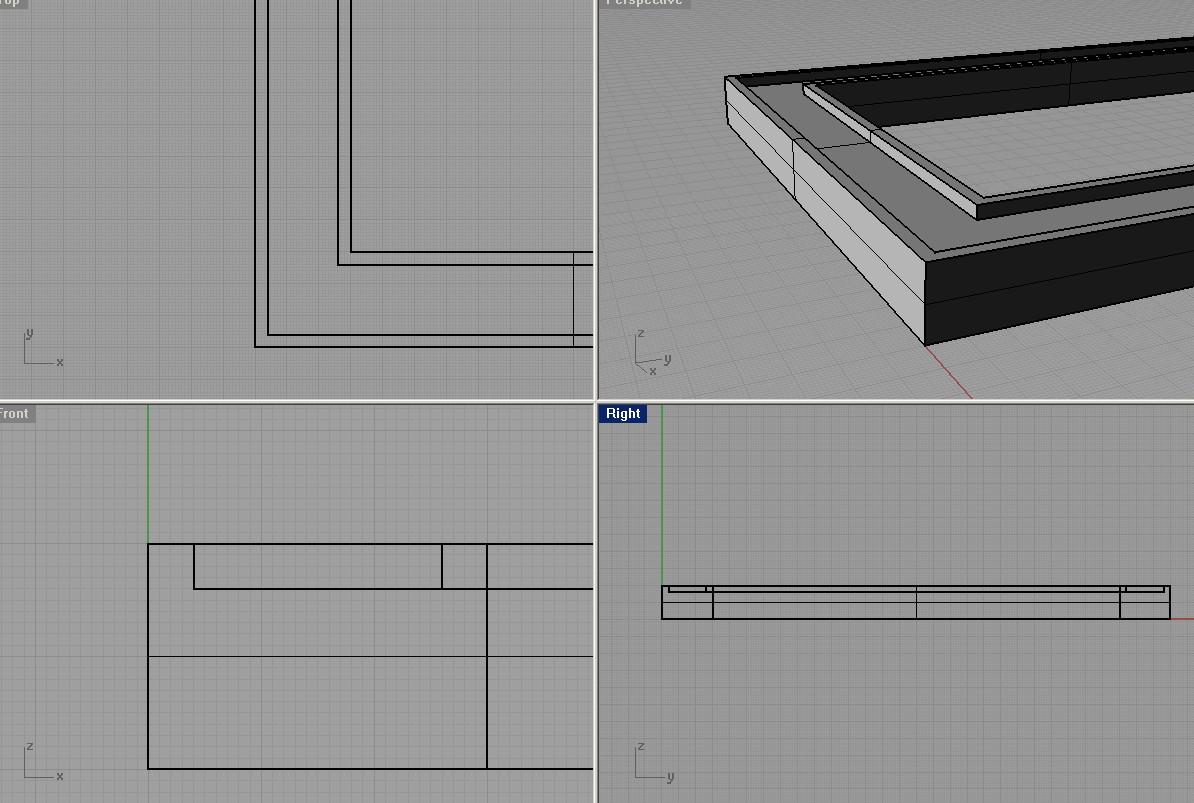Click the outermost corner of the outline in Top view
This screenshot has width=1194, height=803.
[256, 346]
